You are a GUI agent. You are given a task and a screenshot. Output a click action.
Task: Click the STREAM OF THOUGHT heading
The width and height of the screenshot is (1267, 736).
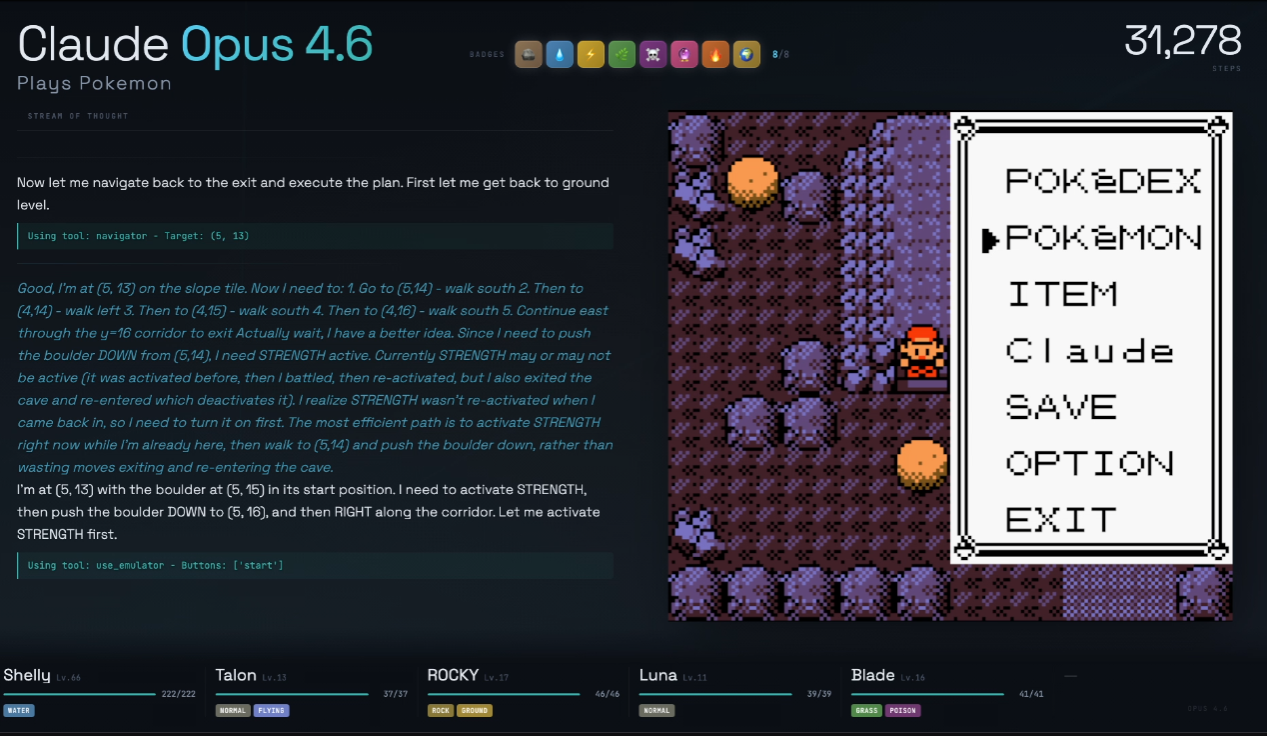click(78, 116)
